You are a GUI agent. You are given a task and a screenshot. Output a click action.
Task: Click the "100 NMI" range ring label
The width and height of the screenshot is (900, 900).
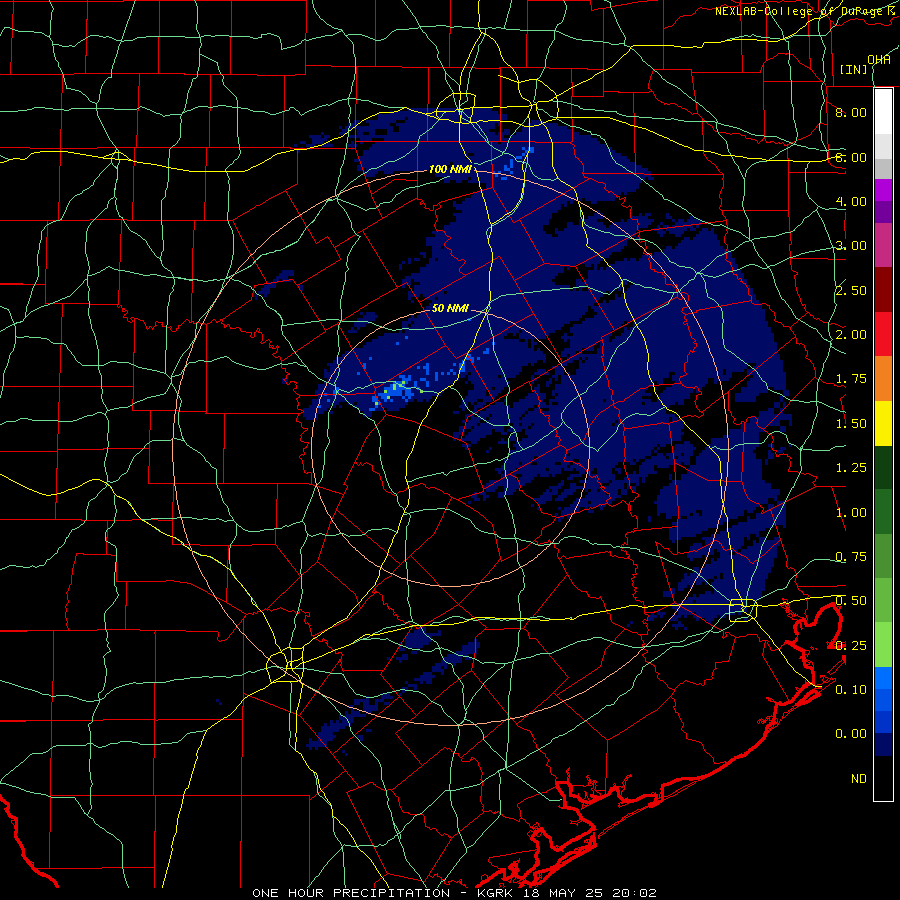(x=450, y=169)
